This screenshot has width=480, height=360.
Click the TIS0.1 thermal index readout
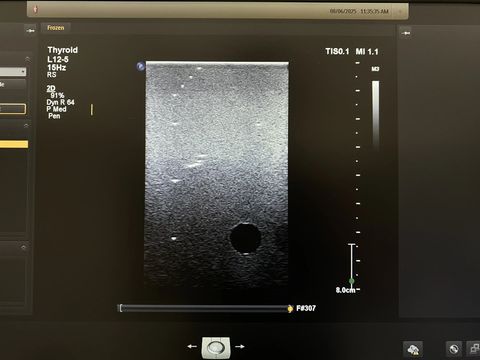[x=337, y=51]
